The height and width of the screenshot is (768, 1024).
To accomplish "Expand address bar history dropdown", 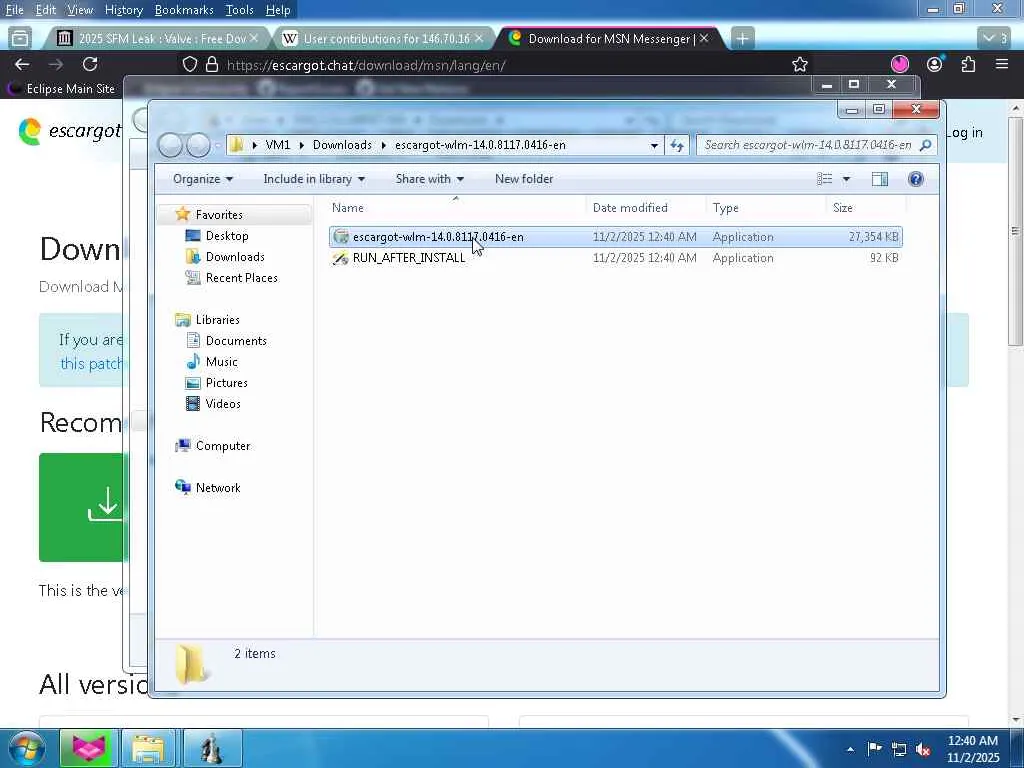I will point(654,145).
